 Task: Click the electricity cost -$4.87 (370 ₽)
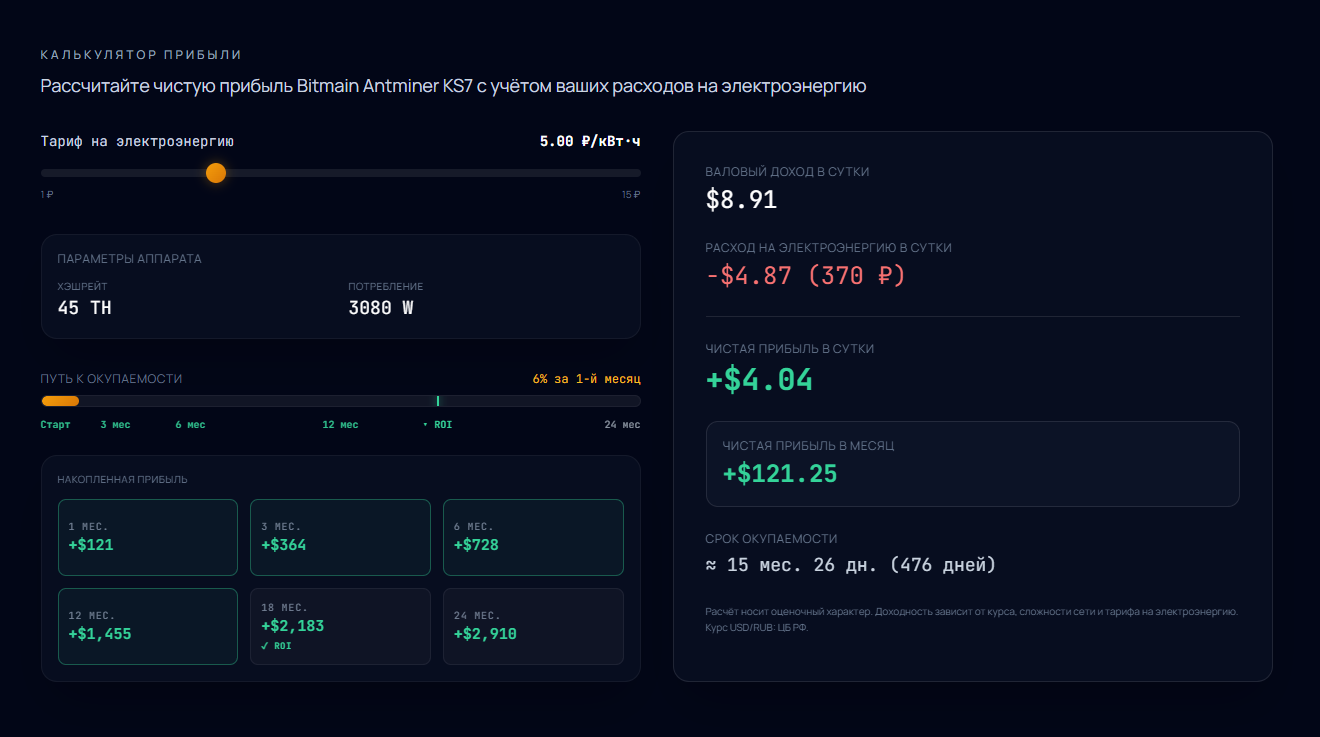pyautogui.click(x=805, y=275)
